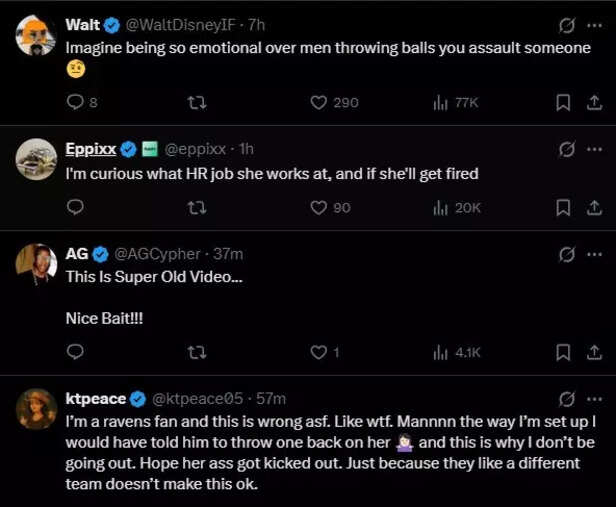Image resolution: width=616 pixels, height=507 pixels.
Task: Share Eppixx's tweet
Action: click(593, 207)
